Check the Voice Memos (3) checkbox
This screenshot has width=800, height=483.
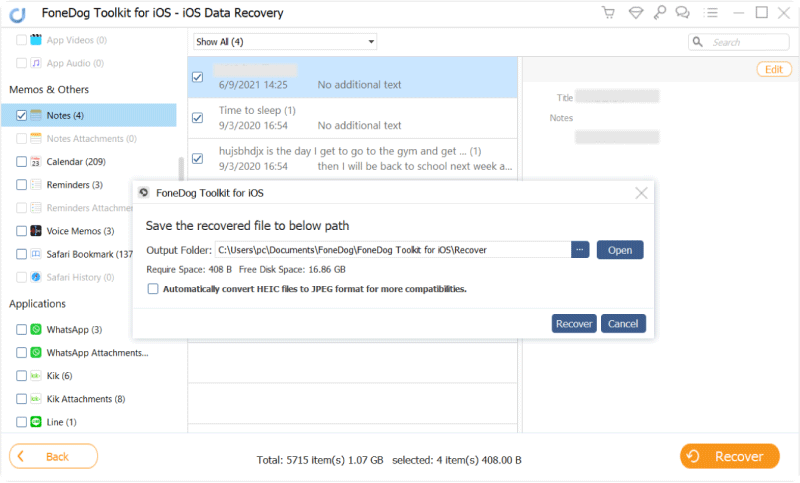tap(21, 231)
